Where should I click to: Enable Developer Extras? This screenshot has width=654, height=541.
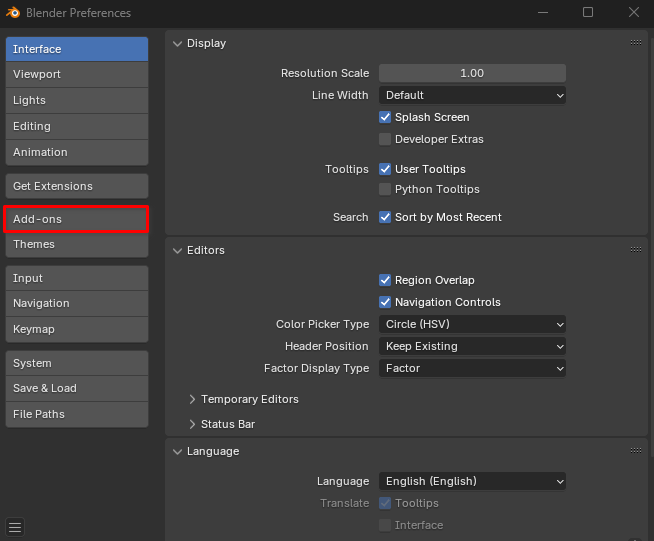point(385,139)
